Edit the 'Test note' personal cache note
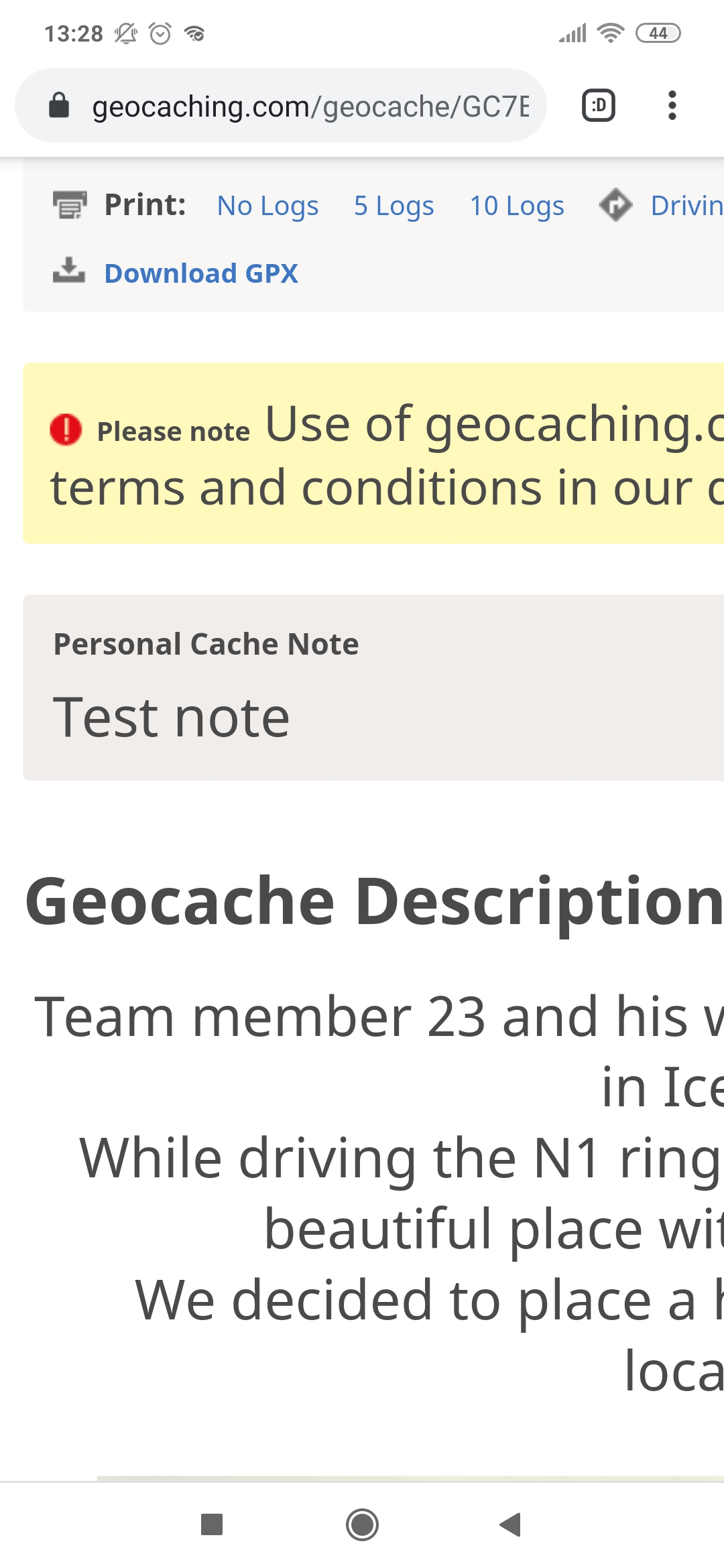This screenshot has height=1568, width=724. point(172,718)
